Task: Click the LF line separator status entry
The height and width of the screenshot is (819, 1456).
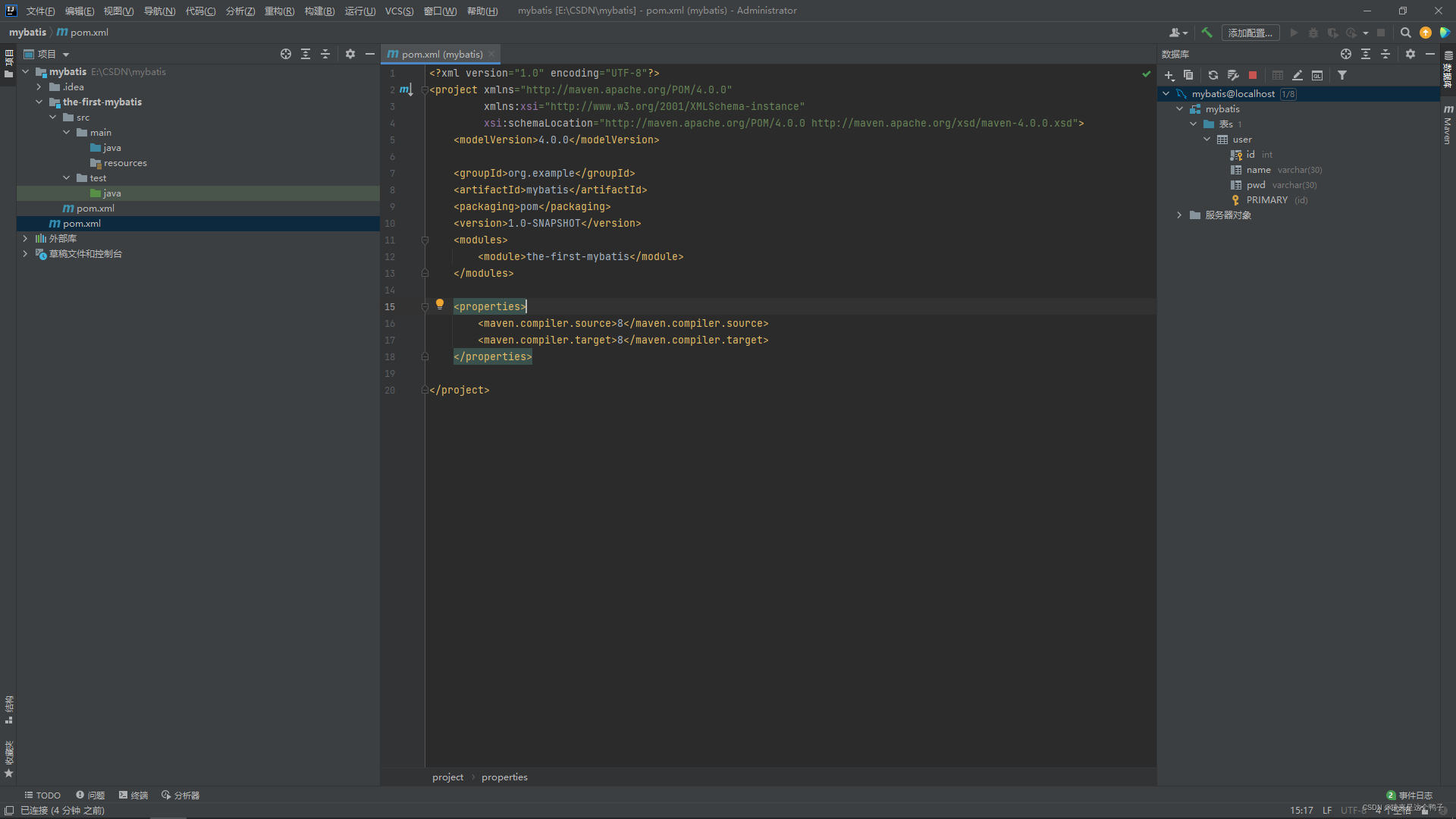Action: point(1327,811)
